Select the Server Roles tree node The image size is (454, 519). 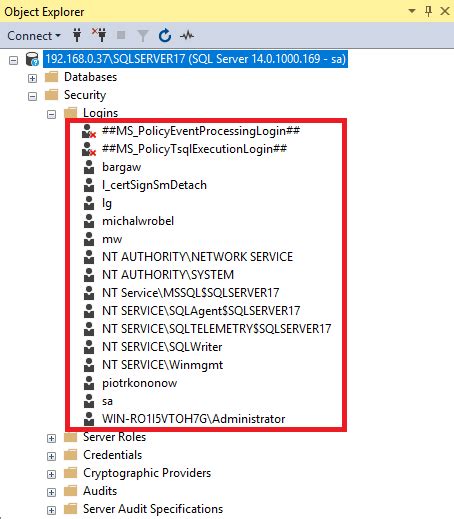coord(114,437)
